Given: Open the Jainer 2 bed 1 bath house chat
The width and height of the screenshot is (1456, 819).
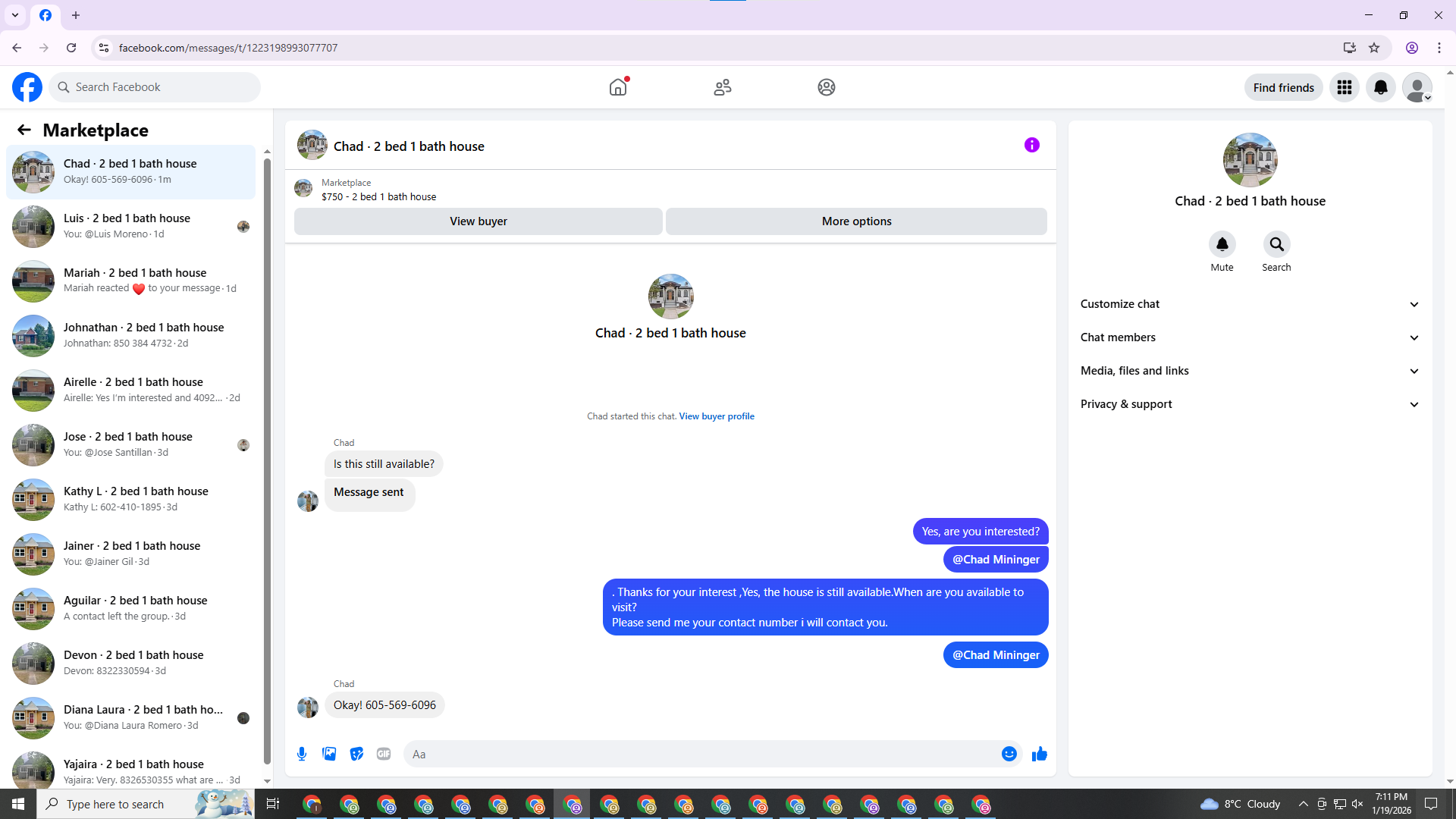Looking at the screenshot, I should (130, 554).
